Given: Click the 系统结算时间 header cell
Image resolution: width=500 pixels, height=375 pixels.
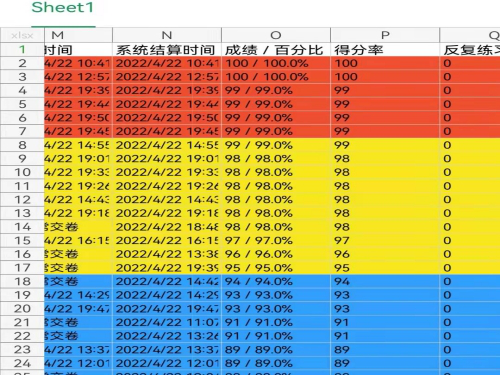Looking at the screenshot, I should [167, 50].
